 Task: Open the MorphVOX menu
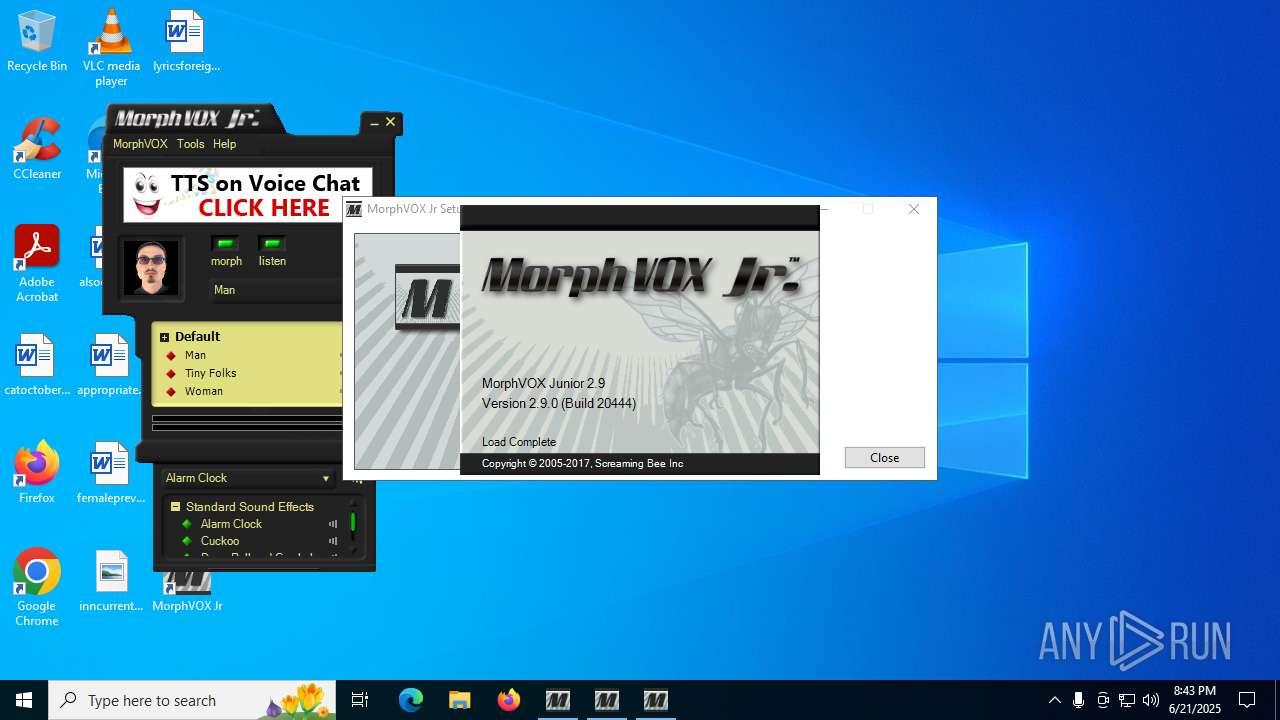tap(140, 144)
